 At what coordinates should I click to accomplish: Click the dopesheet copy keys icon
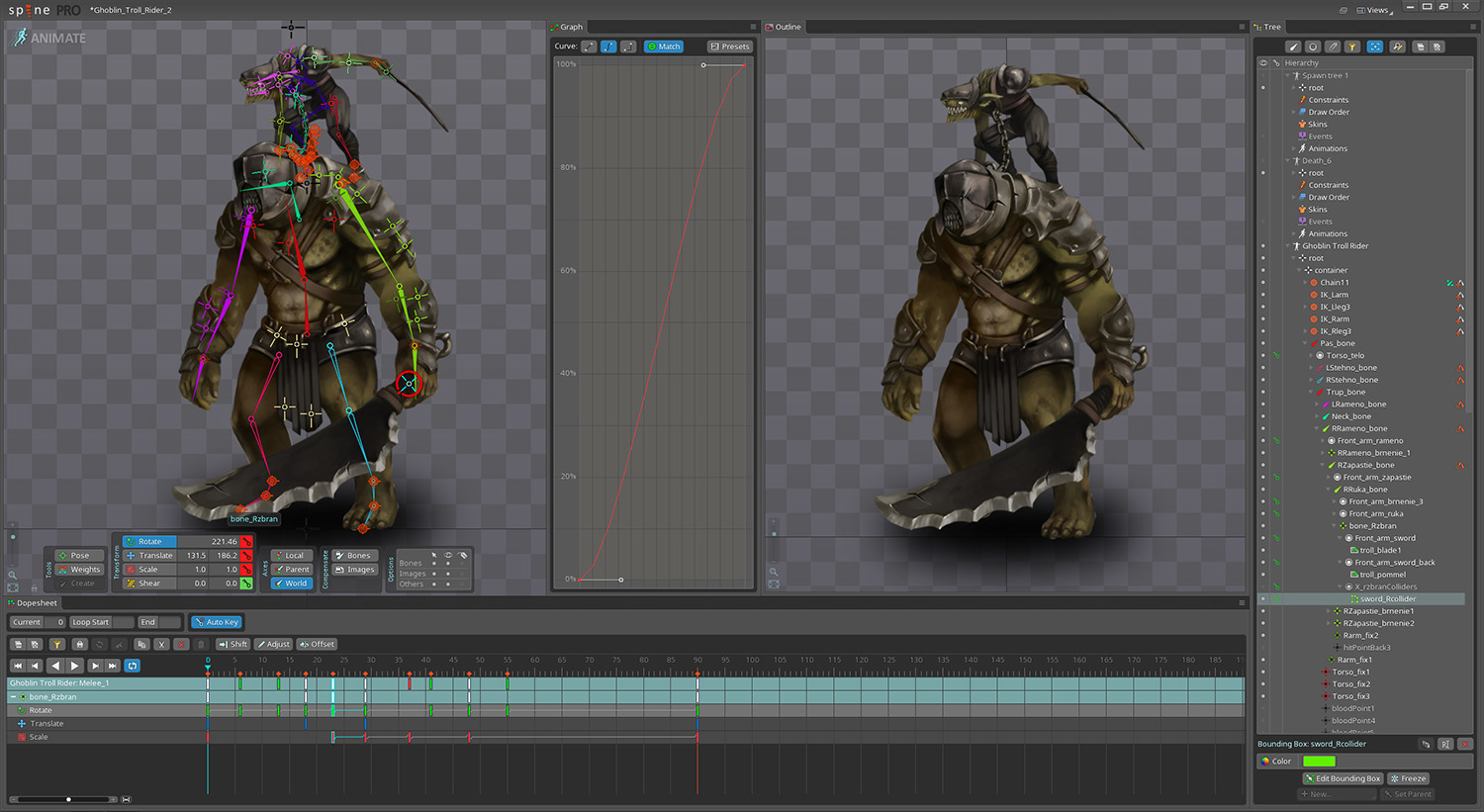tap(141, 644)
